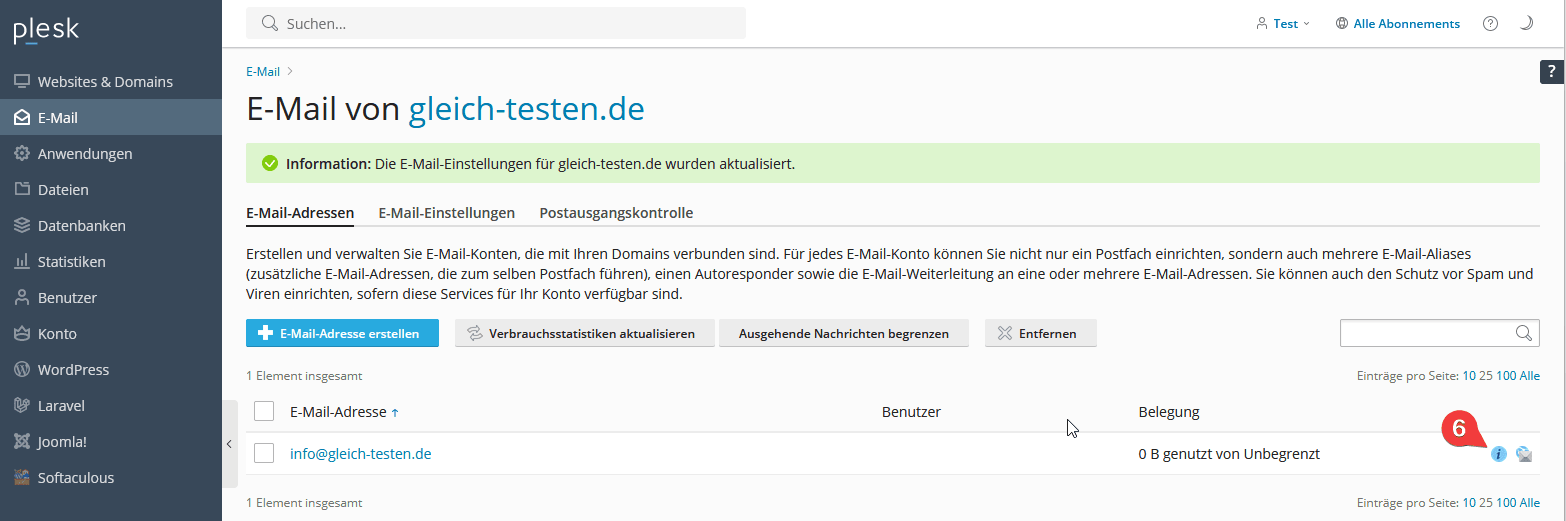Go to Laravel in the sidebar

click(61, 406)
